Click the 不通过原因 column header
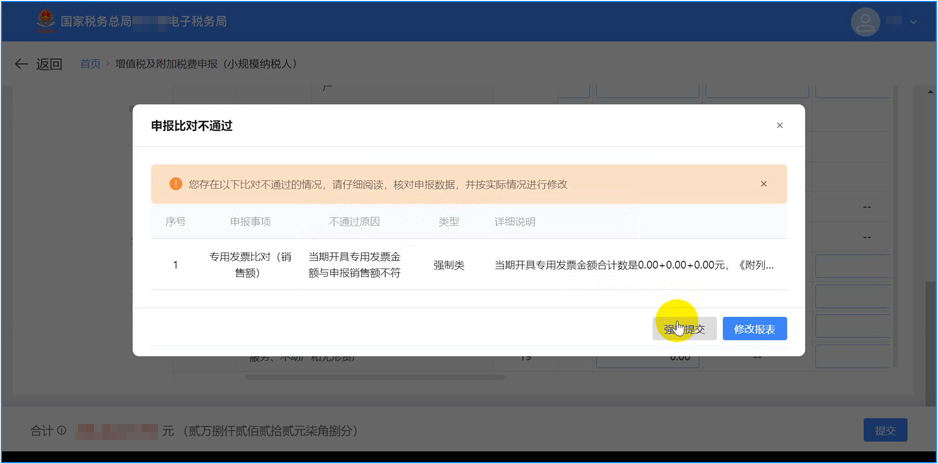The height and width of the screenshot is (464, 938). (x=354, y=222)
